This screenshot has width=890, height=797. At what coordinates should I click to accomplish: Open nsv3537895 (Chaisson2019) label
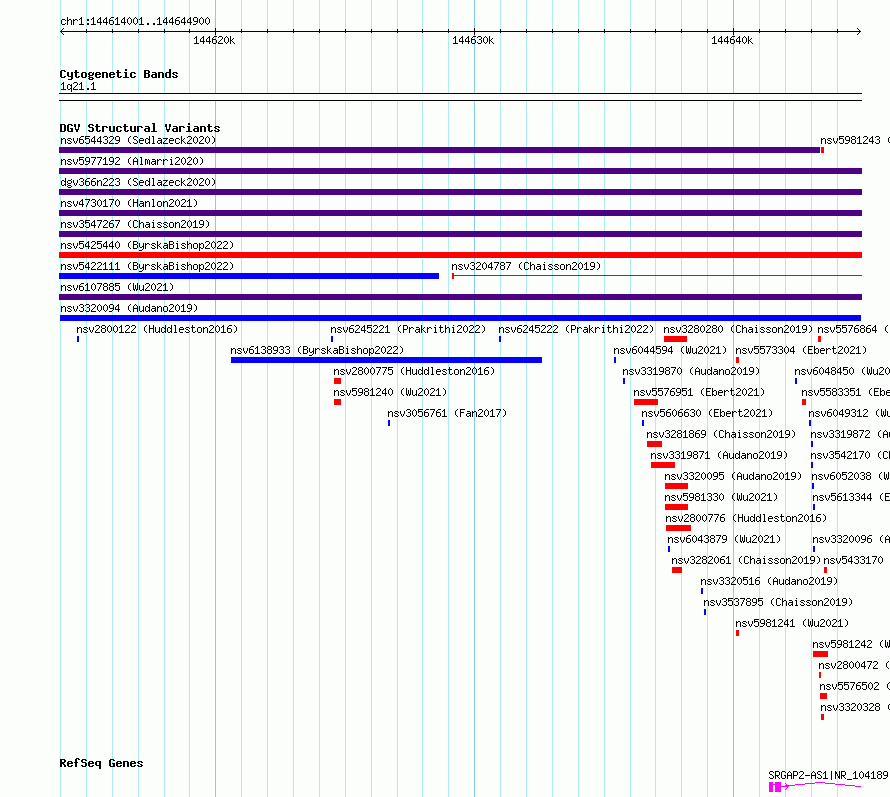[x=778, y=602]
